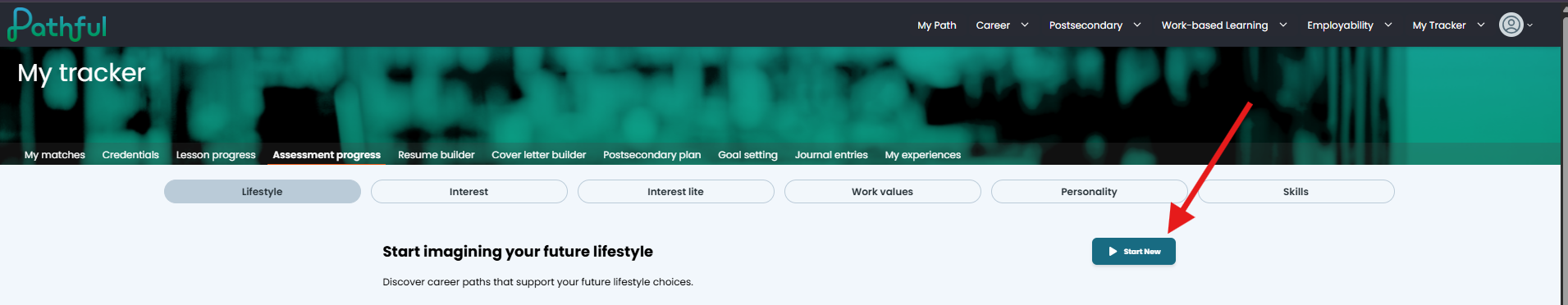Select the Work values assessment pill
1568x305 pixels.
coord(882,191)
